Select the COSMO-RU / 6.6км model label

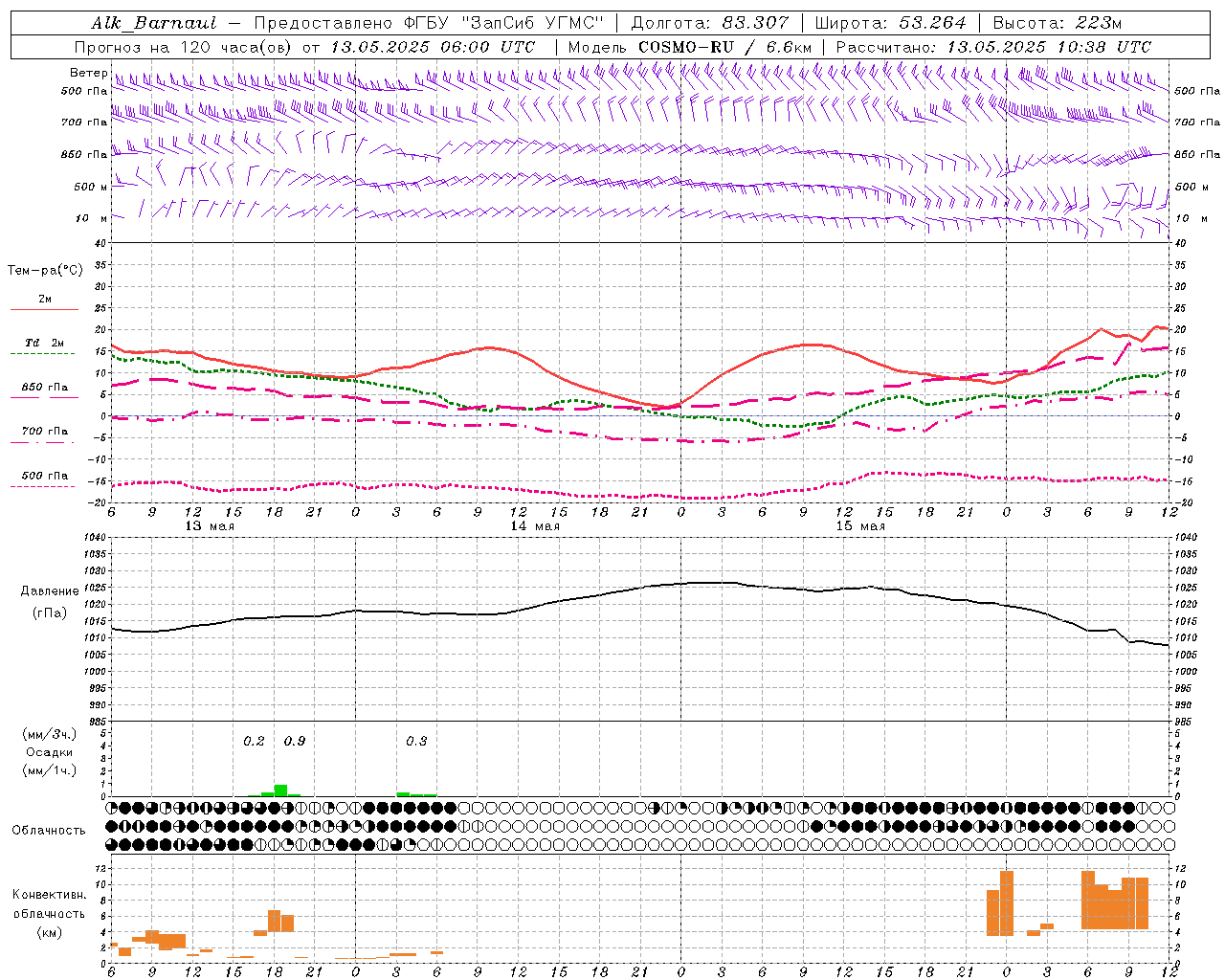(x=724, y=47)
